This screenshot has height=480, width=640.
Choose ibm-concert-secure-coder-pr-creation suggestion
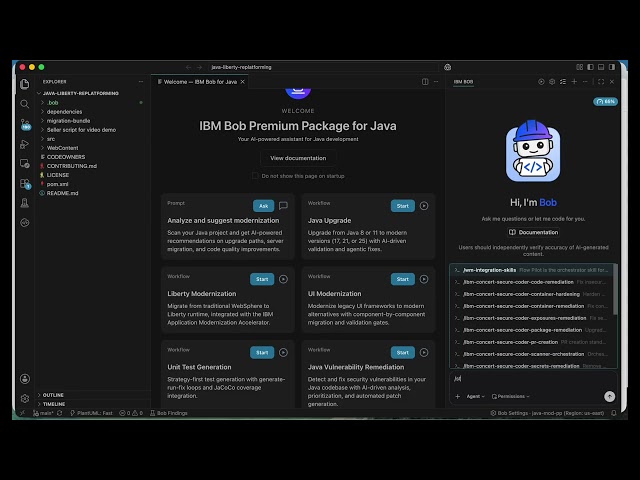[531, 342]
